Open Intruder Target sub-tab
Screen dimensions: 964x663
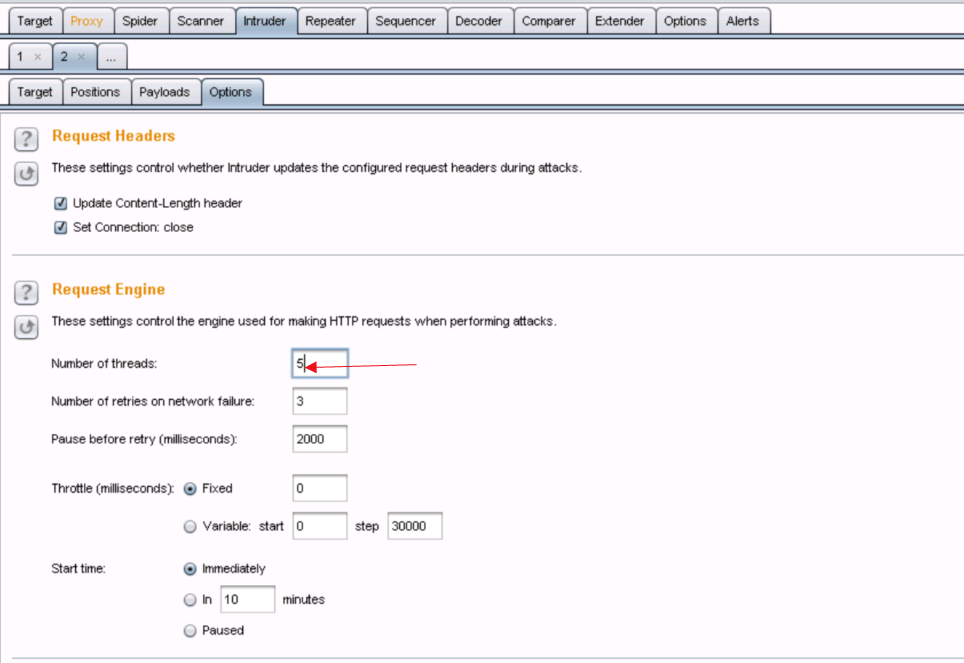[35, 92]
